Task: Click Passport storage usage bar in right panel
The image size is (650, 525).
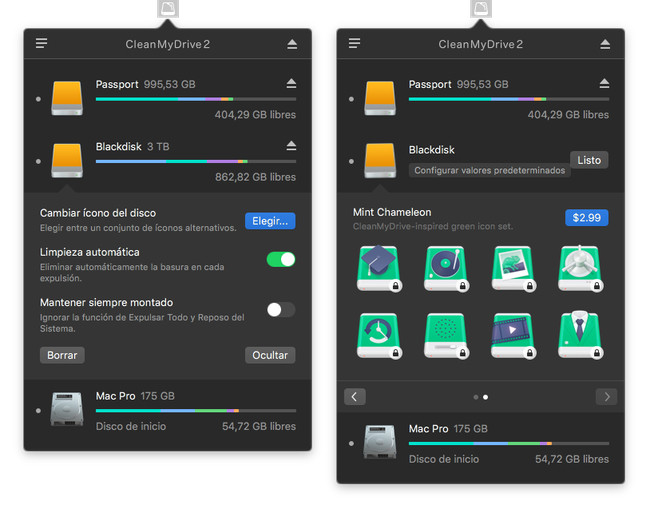Action: [509, 99]
